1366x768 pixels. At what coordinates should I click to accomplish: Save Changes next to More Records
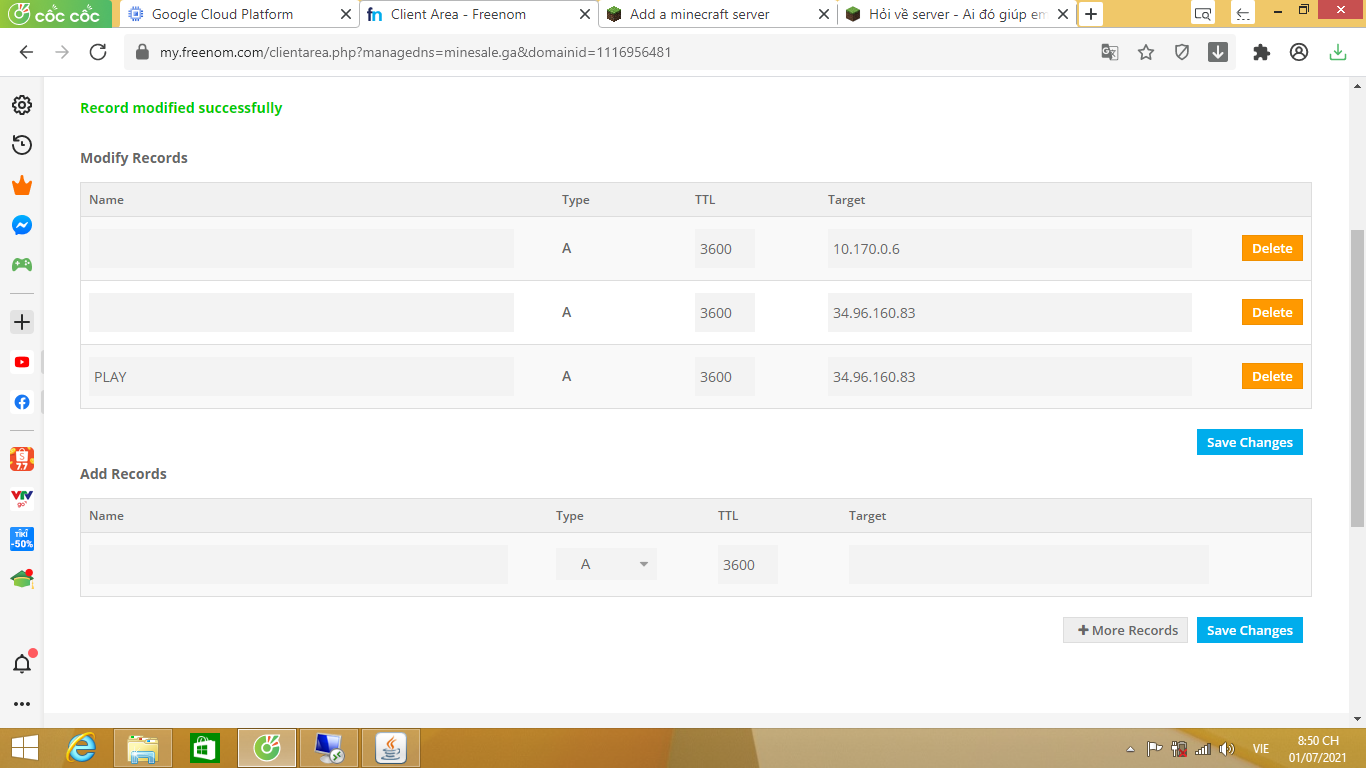pyautogui.click(x=1250, y=630)
